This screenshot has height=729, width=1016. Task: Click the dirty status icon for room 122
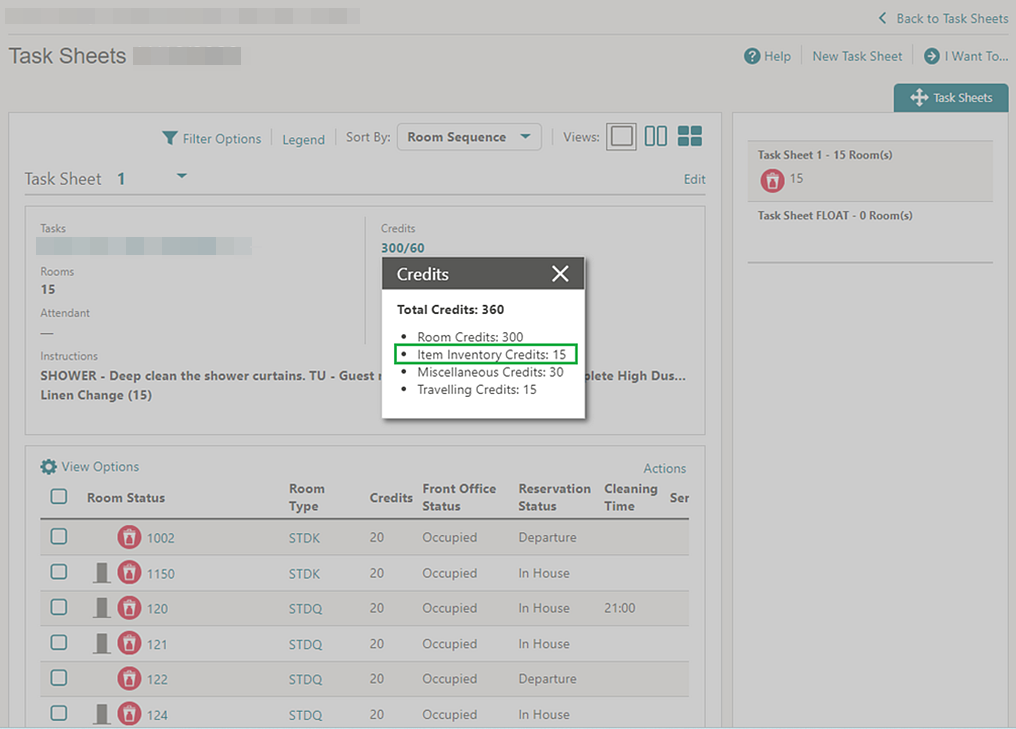129,678
